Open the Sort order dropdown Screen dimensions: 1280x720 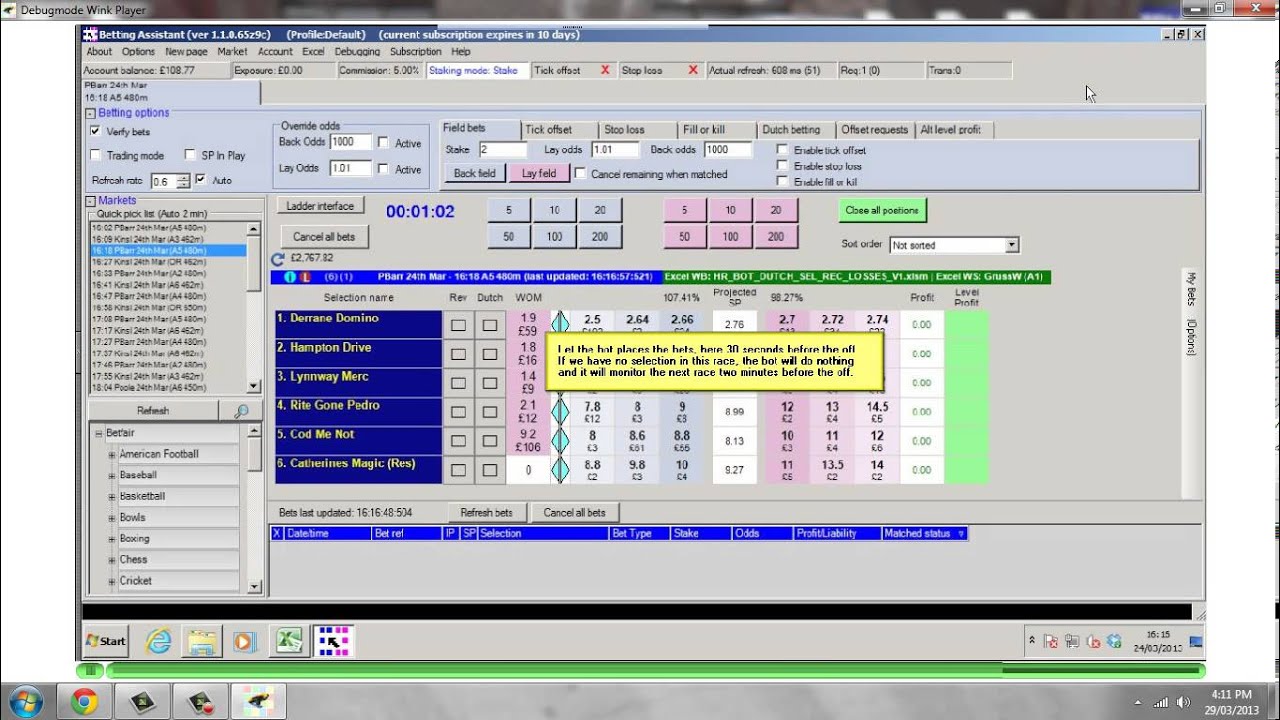coord(1011,245)
